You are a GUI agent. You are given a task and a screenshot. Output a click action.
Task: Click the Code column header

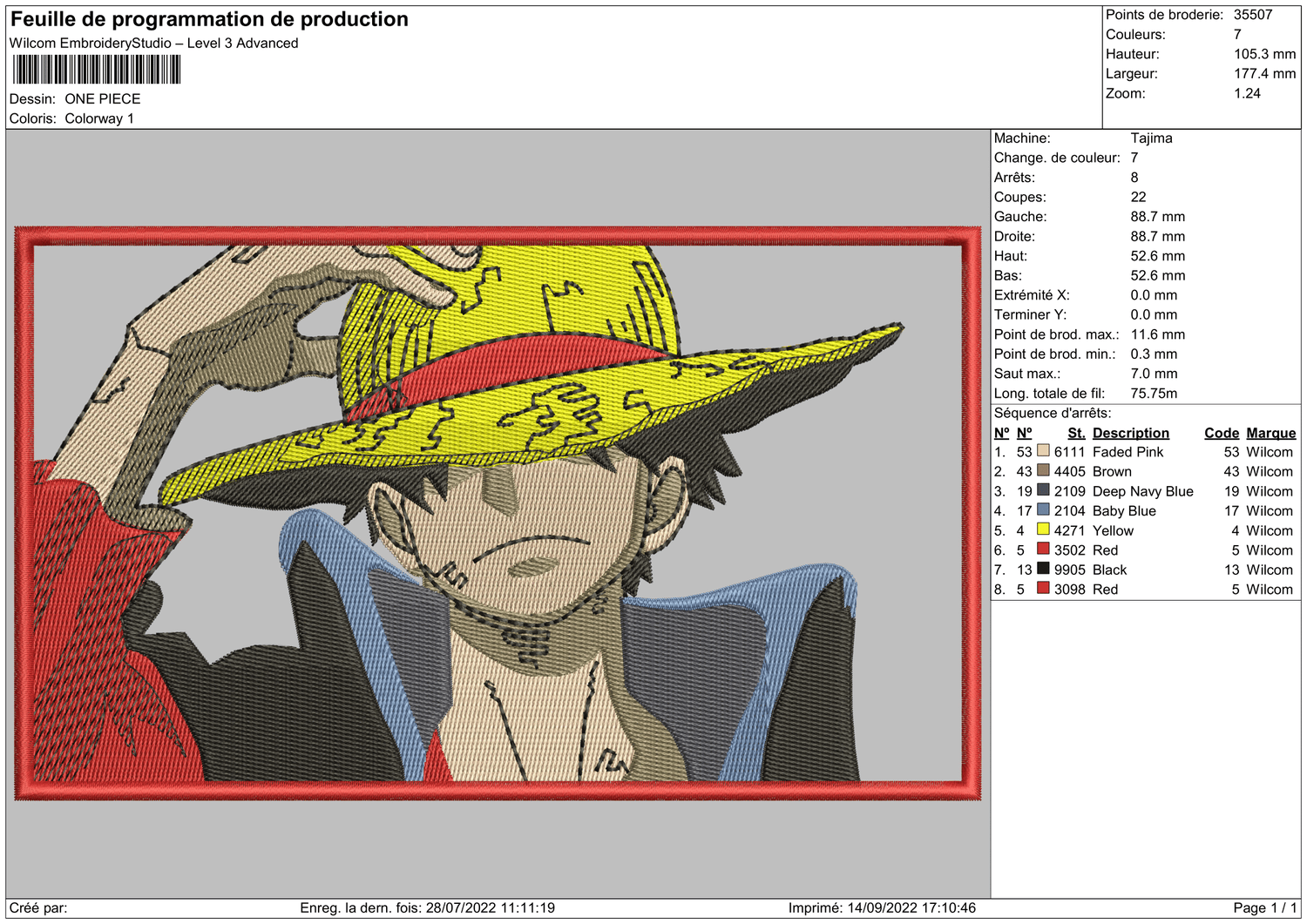[x=1222, y=433]
